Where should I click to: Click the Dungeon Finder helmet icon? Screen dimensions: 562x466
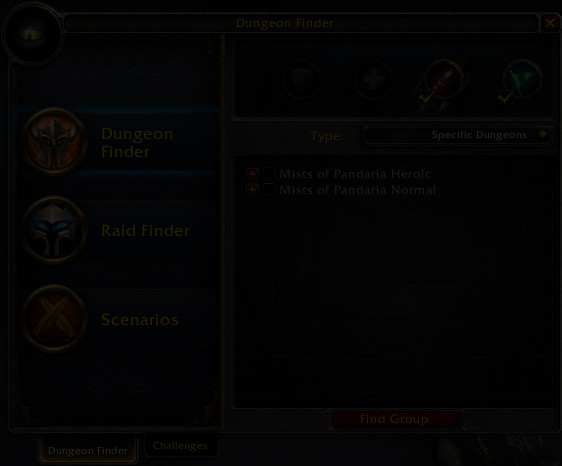(x=55, y=141)
